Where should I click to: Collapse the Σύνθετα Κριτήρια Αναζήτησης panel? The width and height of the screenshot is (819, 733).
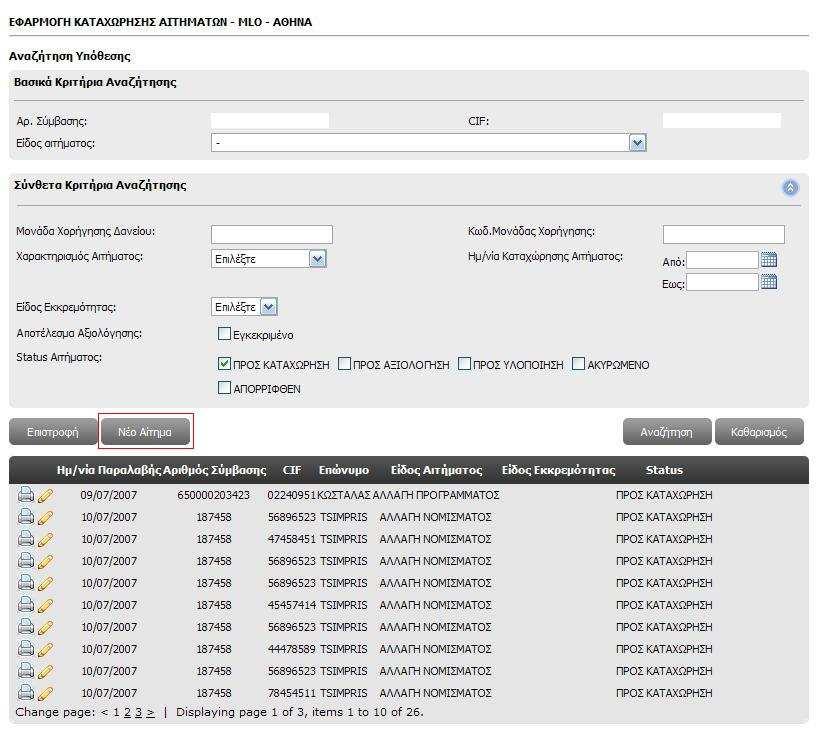point(790,188)
